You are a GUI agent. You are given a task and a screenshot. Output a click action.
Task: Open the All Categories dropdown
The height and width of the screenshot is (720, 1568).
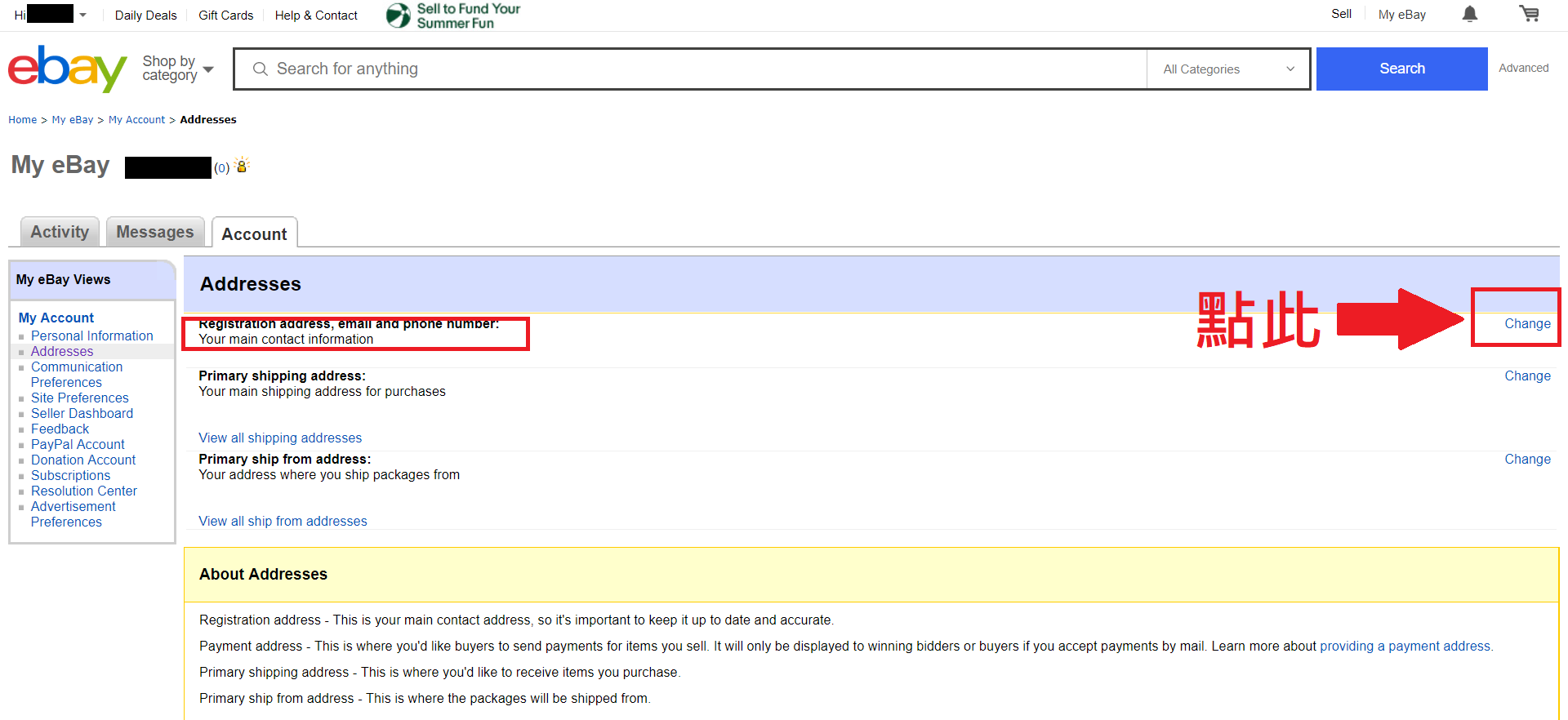coord(1227,69)
